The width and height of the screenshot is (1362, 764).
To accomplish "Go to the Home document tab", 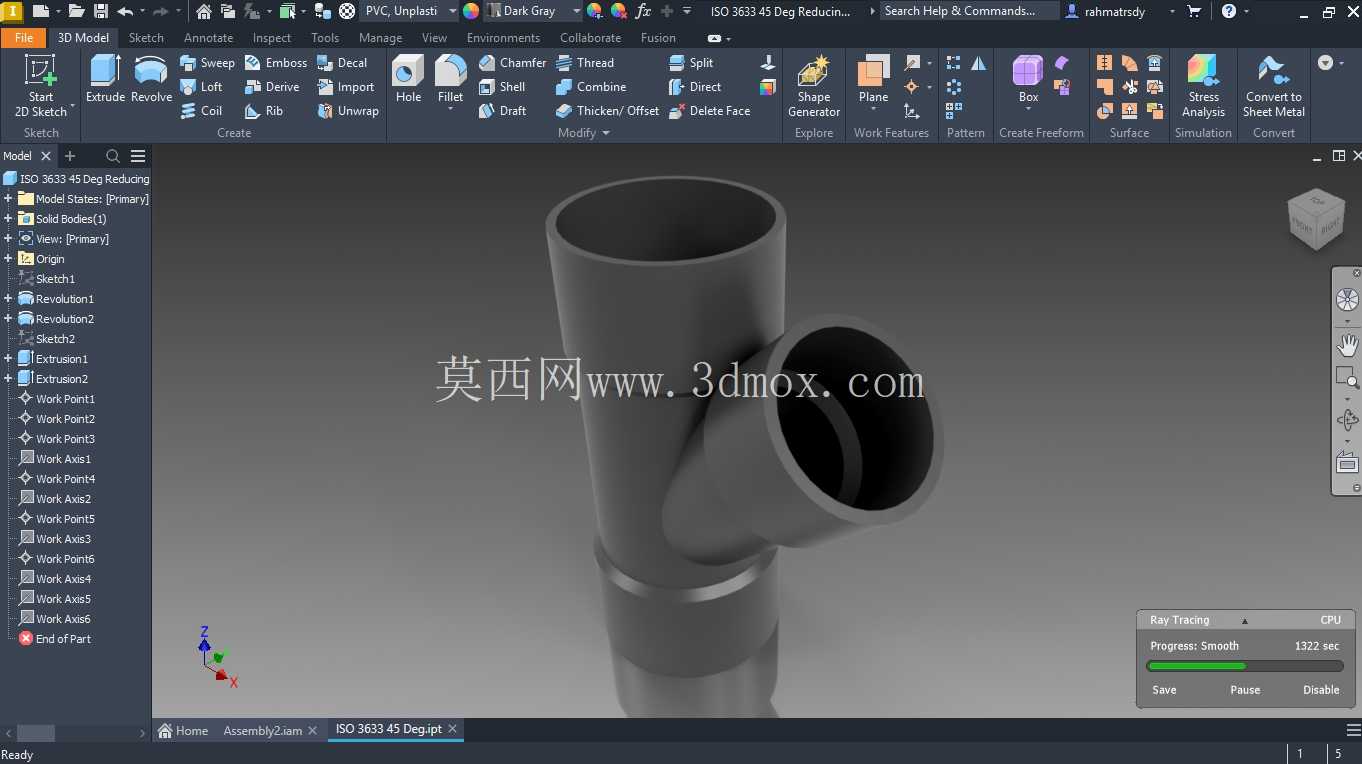I will click(x=183, y=730).
